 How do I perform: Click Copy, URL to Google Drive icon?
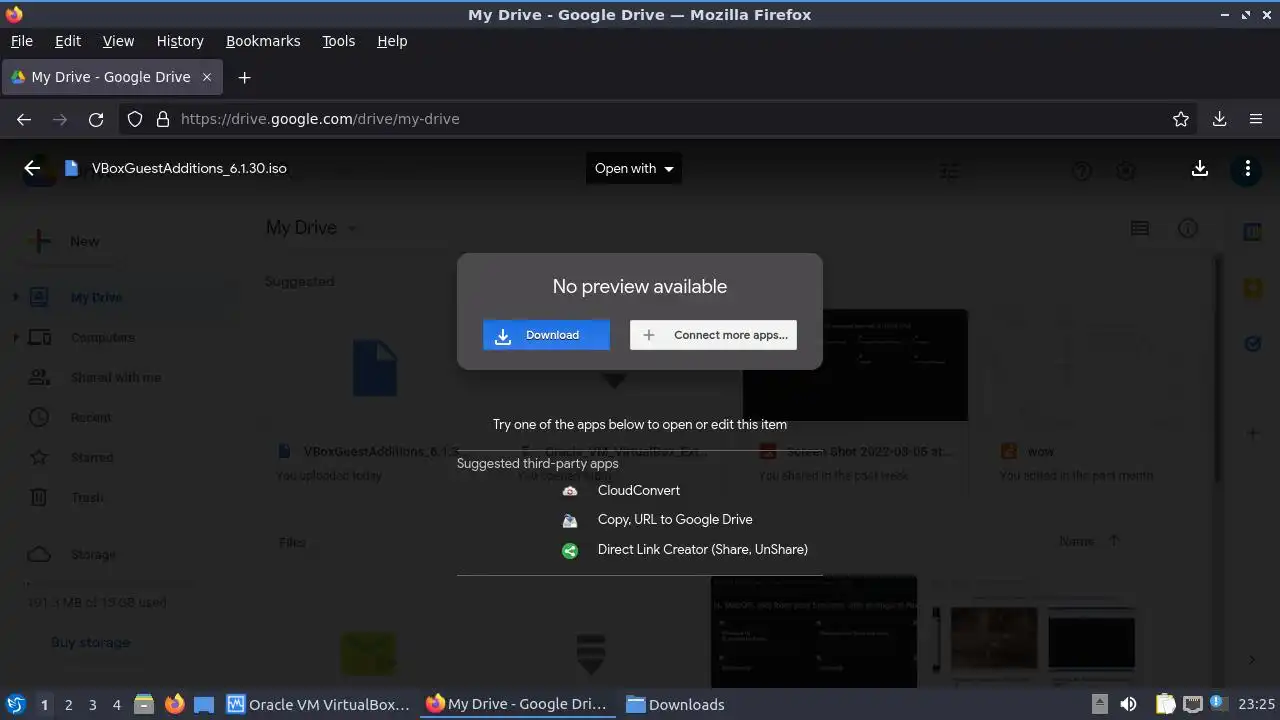(x=570, y=520)
